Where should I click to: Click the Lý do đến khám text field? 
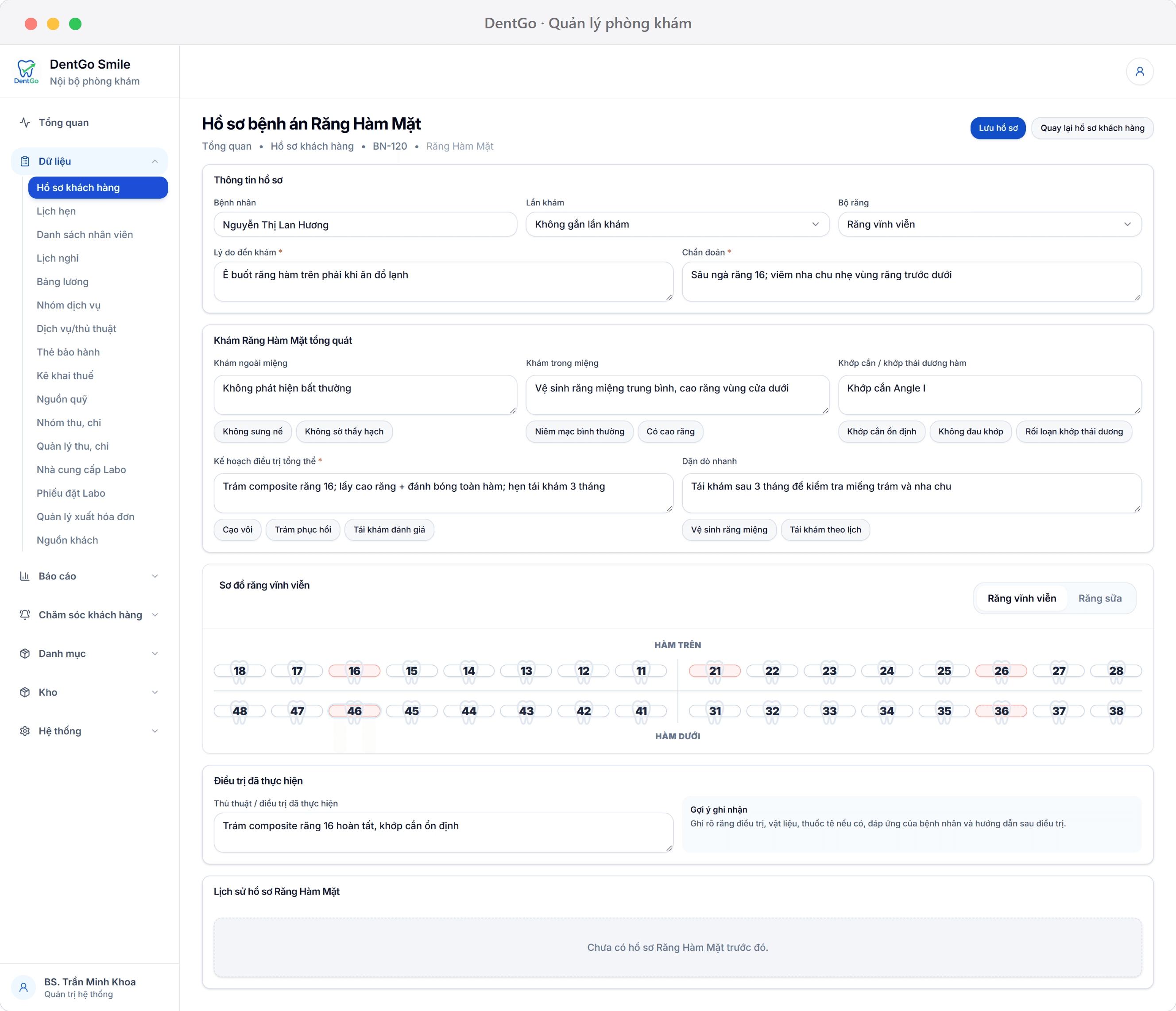(x=443, y=282)
